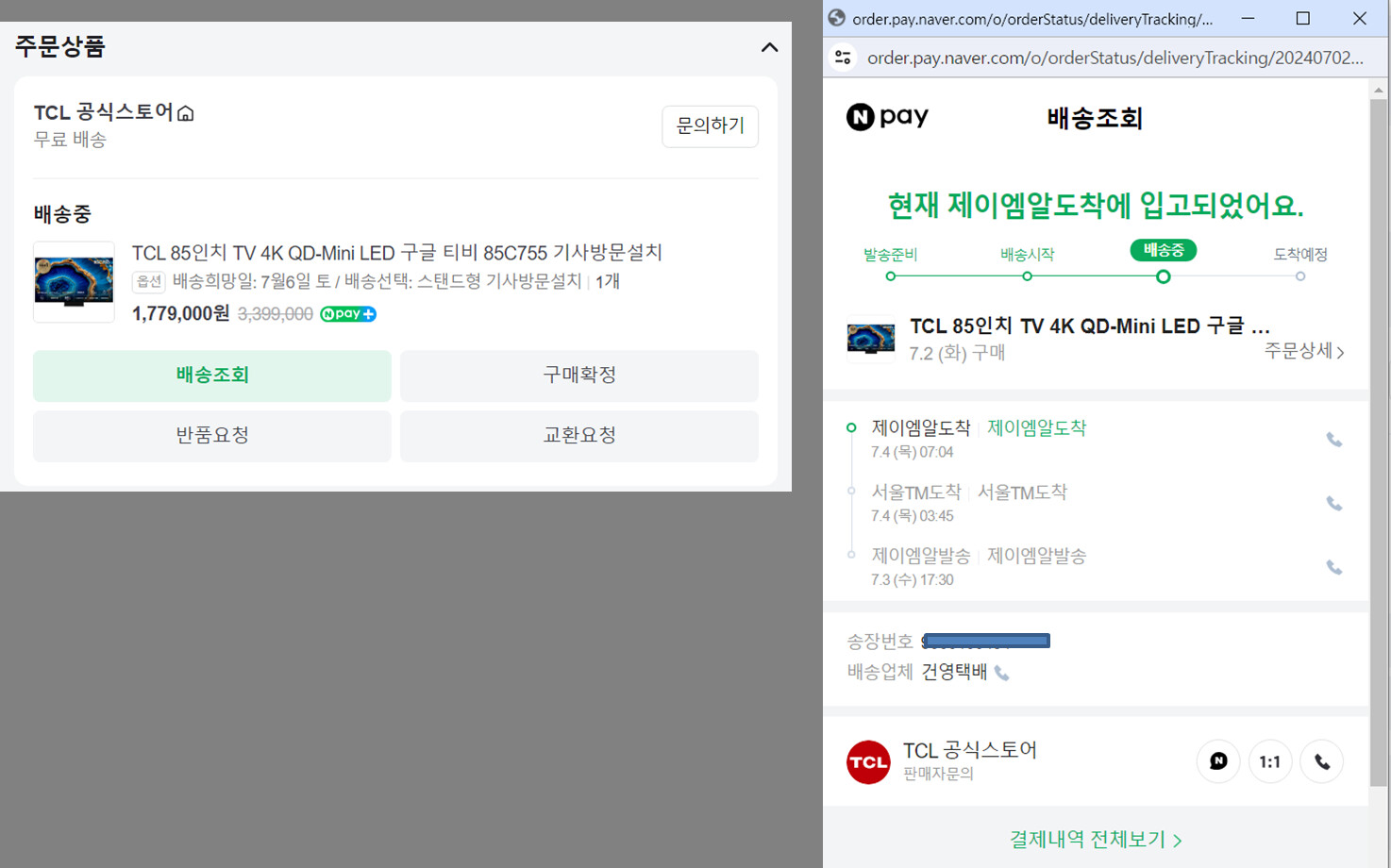Click the globe icon in popup title bar

[836, 18]
